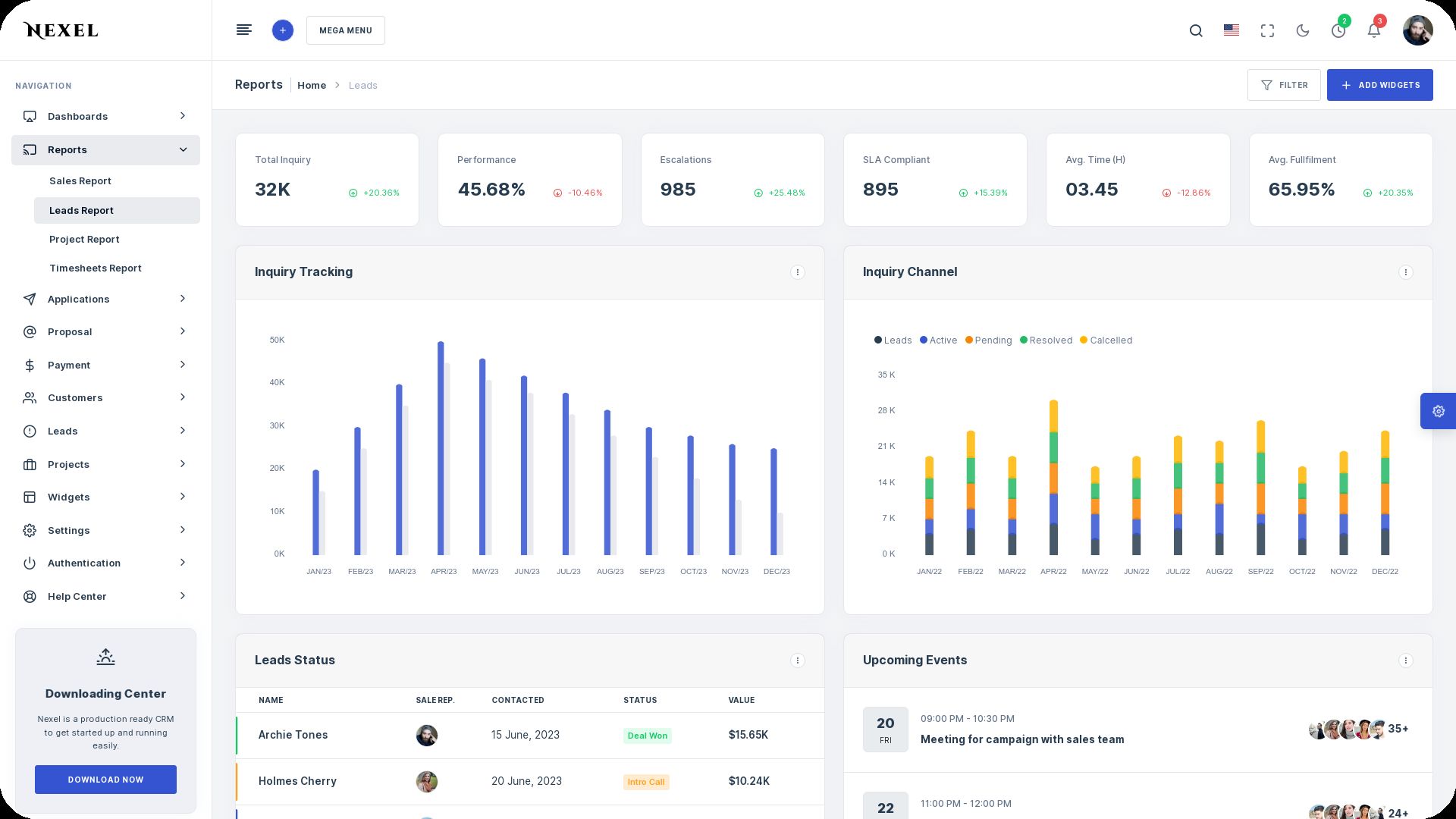
Task: Toggle the sidebar with the hamburger icon
Action: pyautogui.click(x=244, y=30)
